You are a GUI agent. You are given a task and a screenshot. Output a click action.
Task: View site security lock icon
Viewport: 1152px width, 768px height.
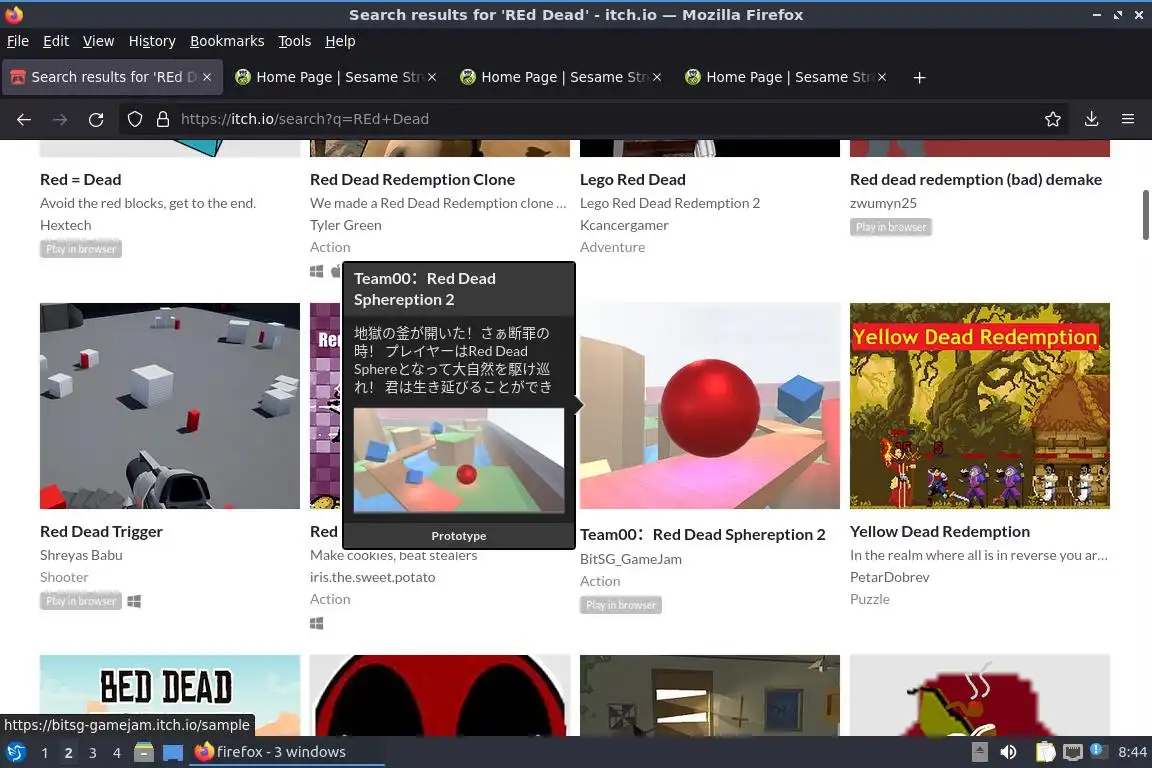point(163,119)
